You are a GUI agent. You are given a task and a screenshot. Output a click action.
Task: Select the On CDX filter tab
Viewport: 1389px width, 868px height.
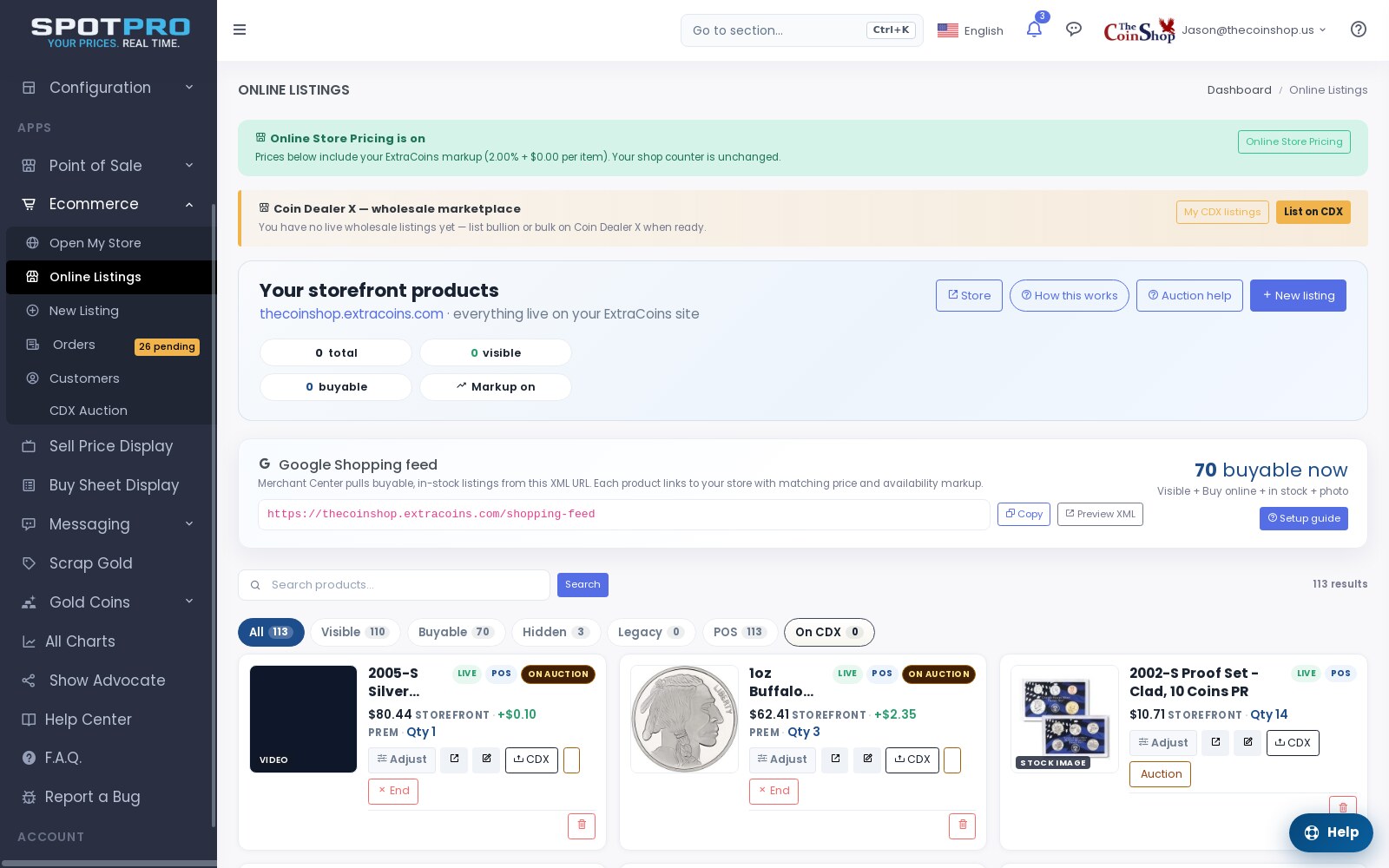[829, 632]
